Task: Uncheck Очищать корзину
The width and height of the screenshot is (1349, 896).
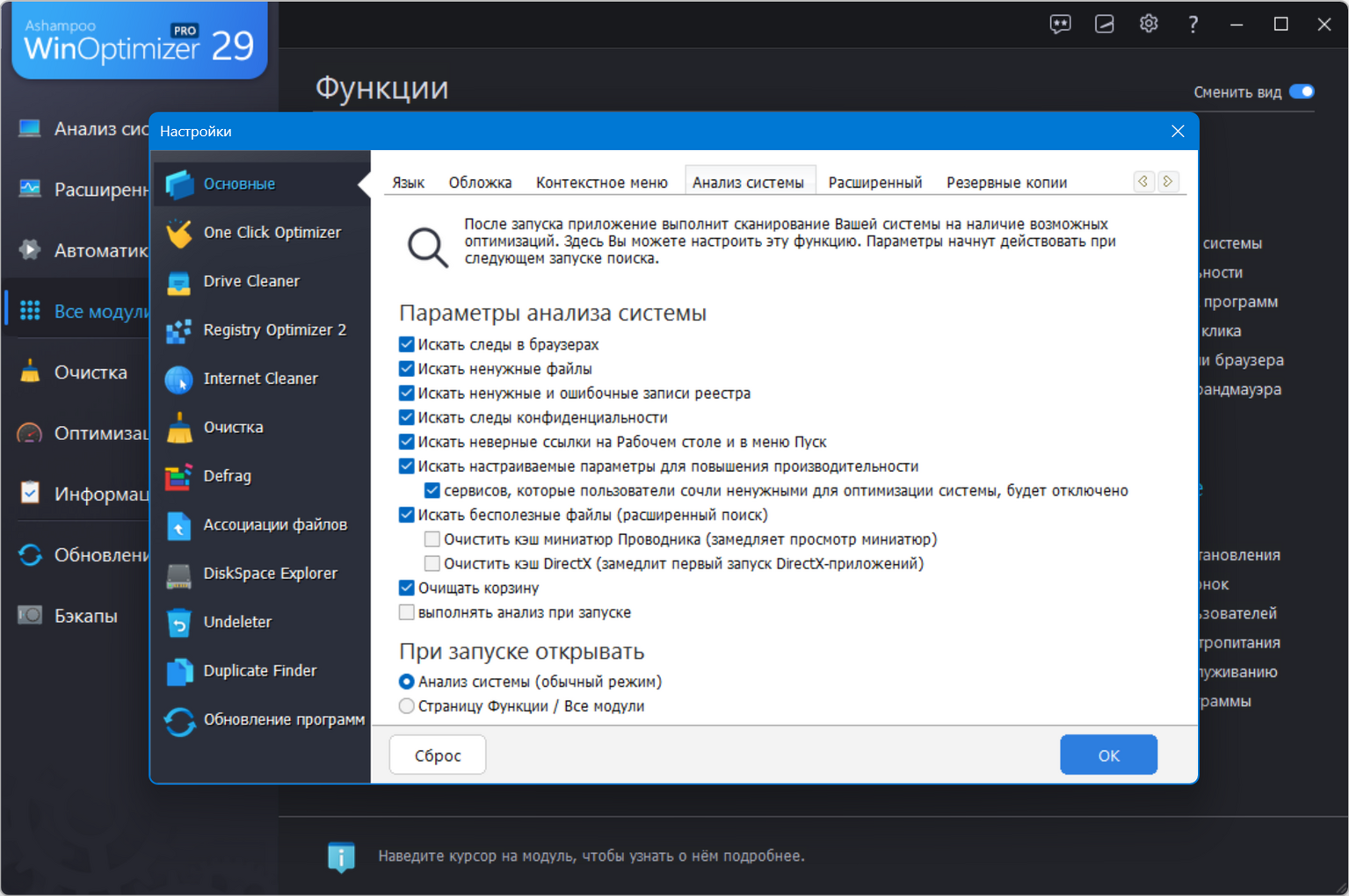Action: click(x=407, y=588)
